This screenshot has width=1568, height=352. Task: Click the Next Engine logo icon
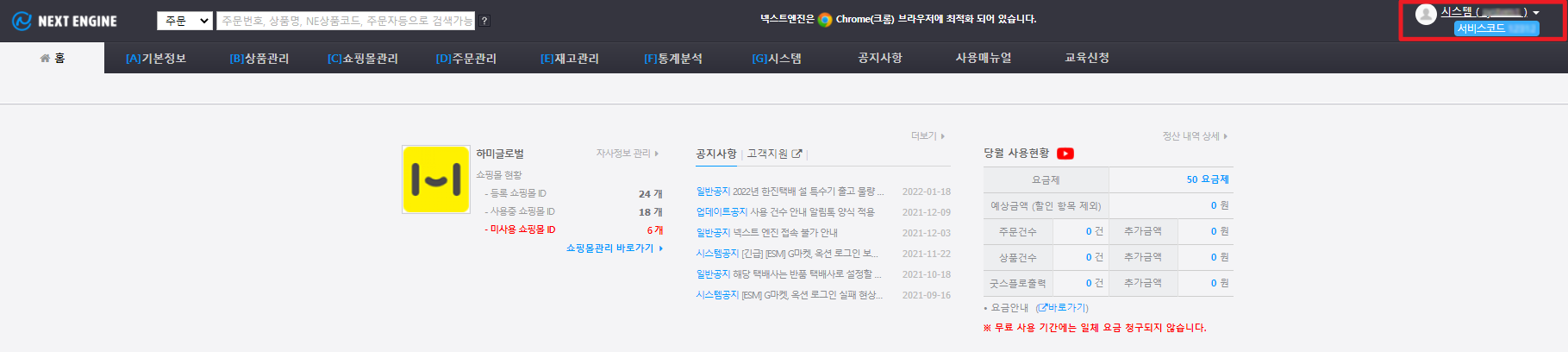tap(22, 21)
